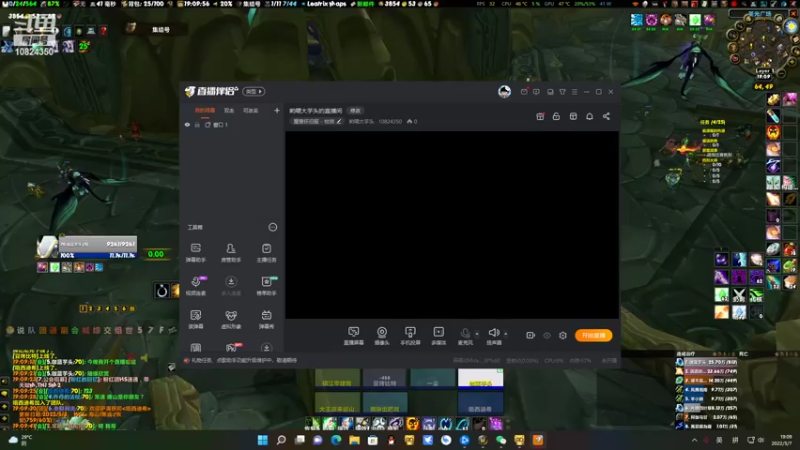Mute the 扬声器 speaker icon
Viewport: 800px width, 450px height.
[x=493, y=333]
